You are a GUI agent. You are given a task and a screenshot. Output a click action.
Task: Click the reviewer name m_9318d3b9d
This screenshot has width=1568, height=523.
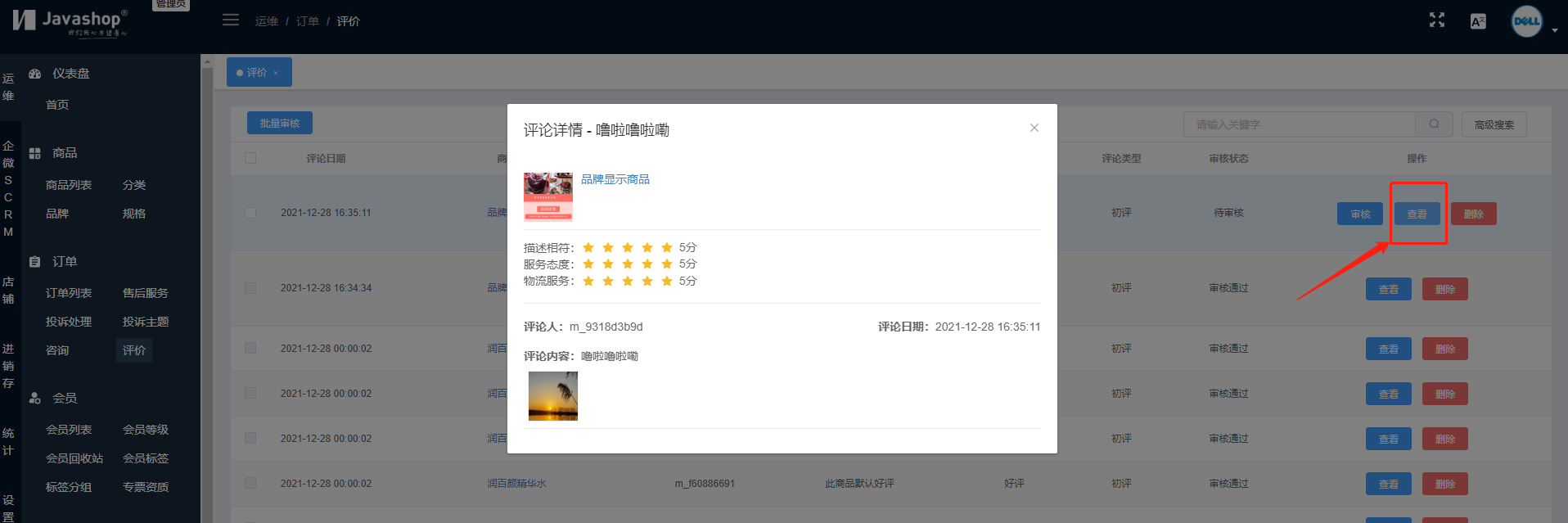point(606,327)
